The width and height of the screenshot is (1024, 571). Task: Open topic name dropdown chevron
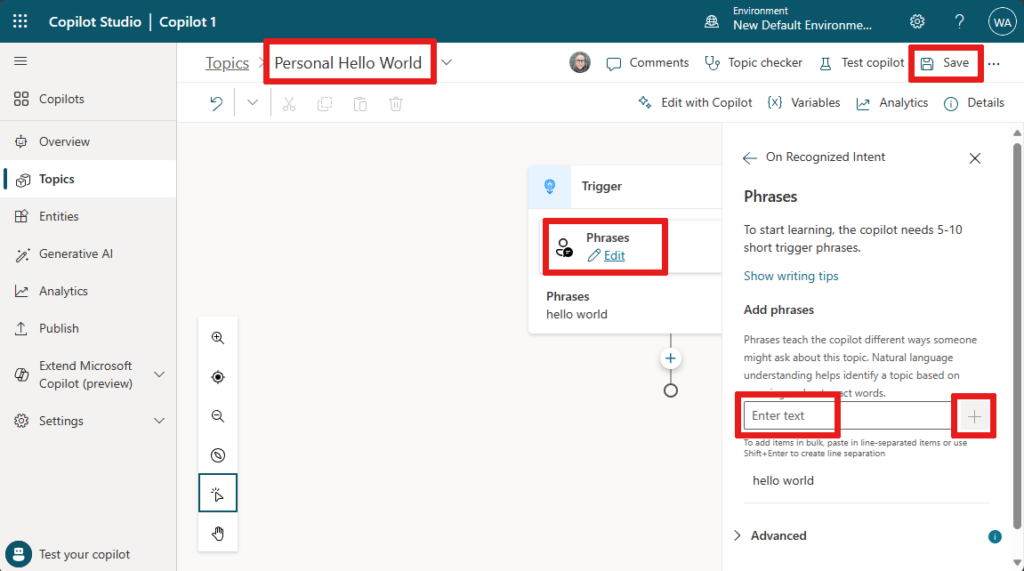coord(447,63)
